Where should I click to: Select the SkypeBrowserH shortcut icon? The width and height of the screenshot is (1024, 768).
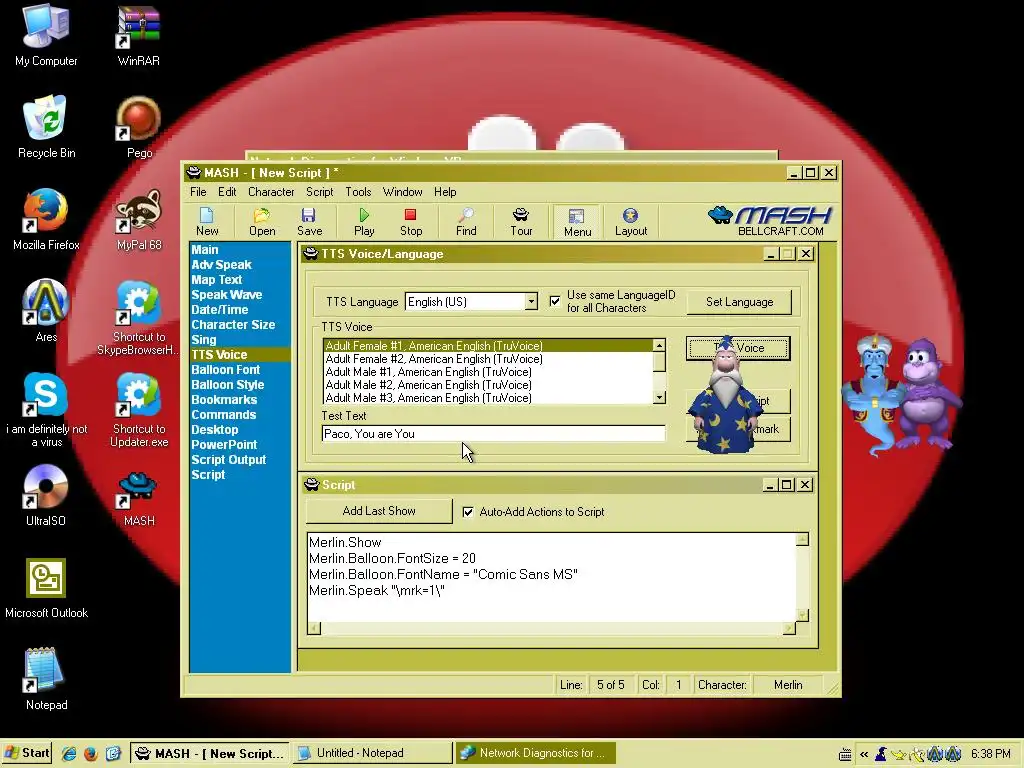tap(138, 317)
